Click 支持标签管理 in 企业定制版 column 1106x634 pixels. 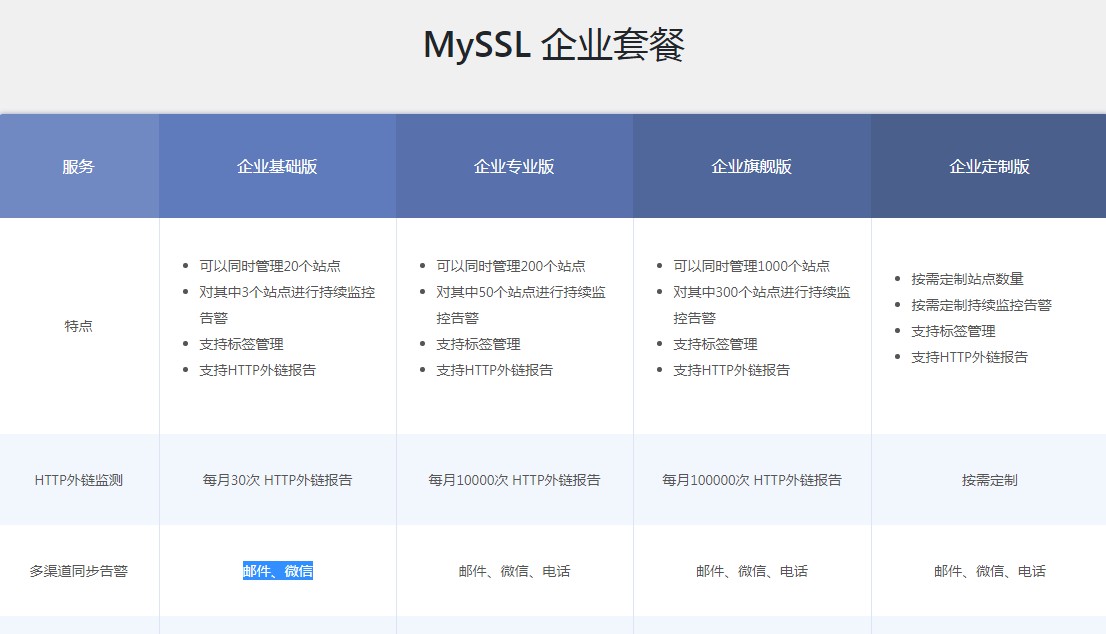click(953, 331)
